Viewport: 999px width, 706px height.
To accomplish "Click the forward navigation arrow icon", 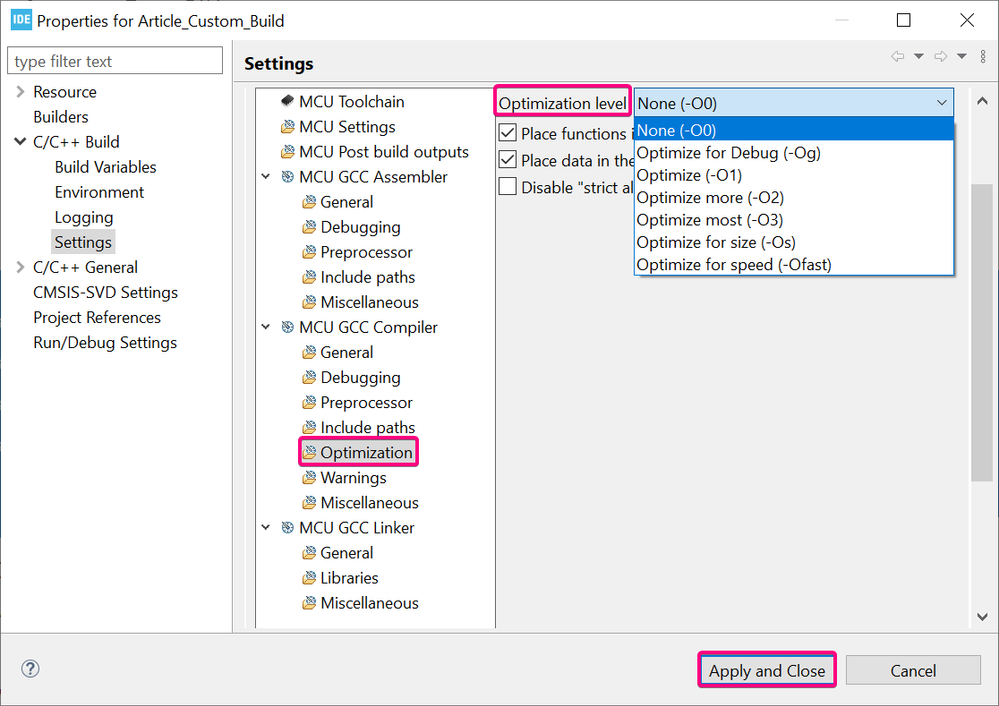I will (941, 57).
